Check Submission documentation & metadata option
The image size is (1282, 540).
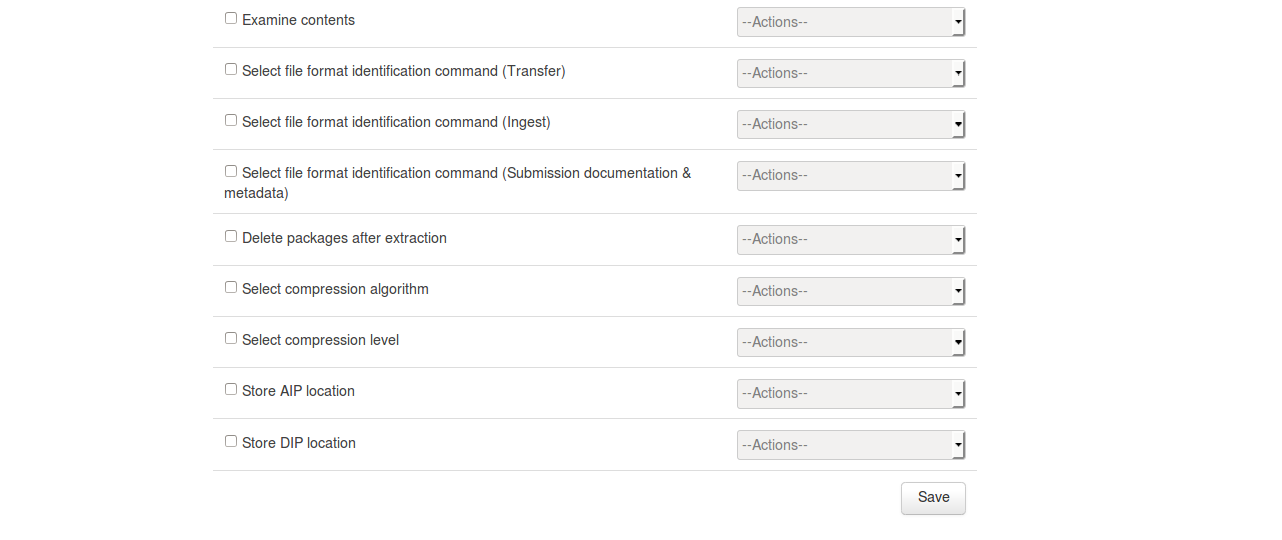[x=231, y=171]
